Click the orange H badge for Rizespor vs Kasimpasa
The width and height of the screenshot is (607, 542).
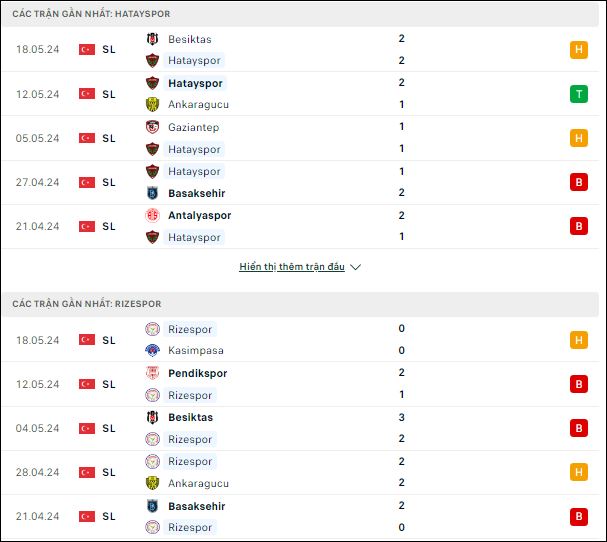tap(579, 340)
